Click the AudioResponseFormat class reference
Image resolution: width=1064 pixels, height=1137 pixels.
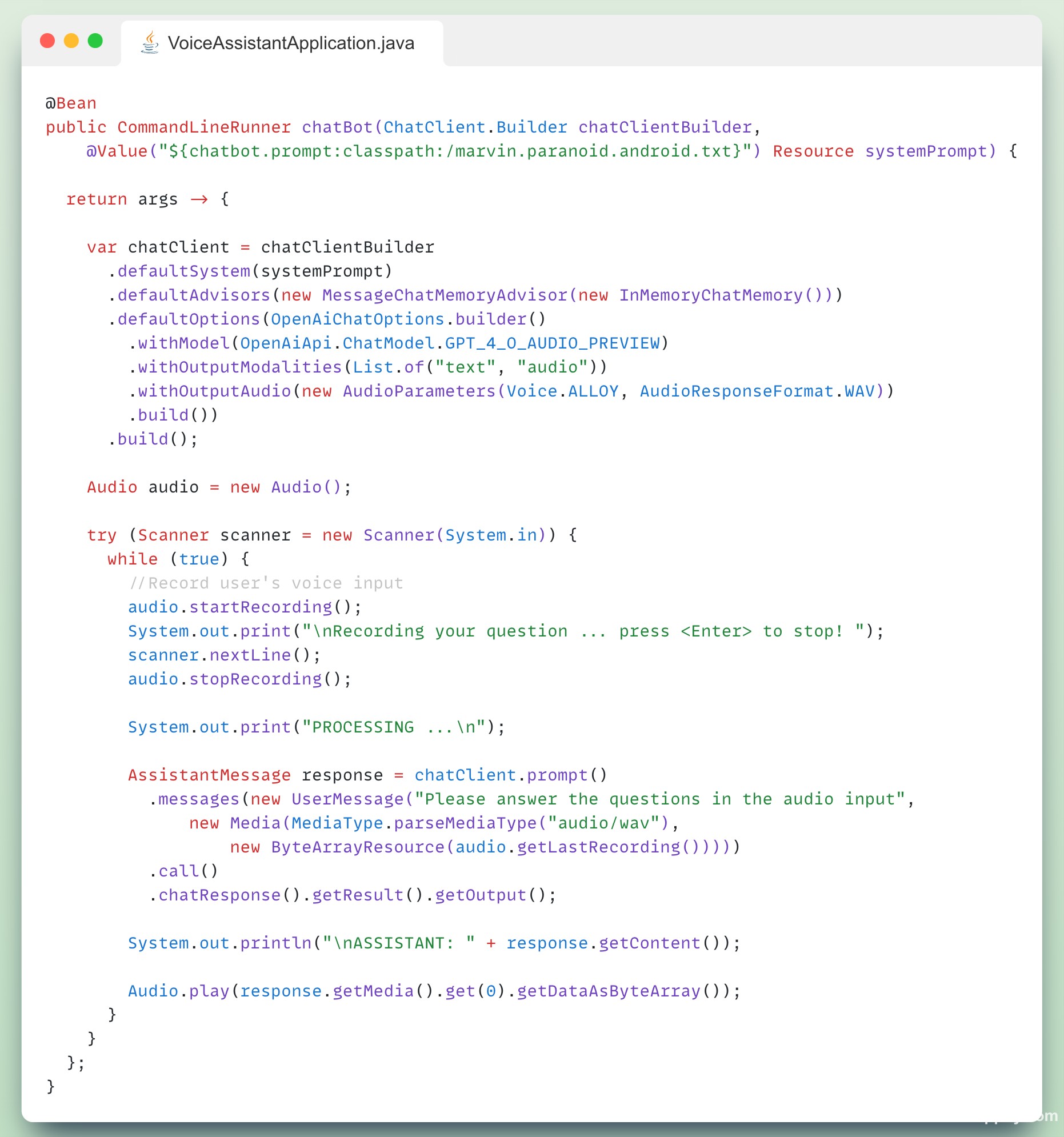(736, 392)
